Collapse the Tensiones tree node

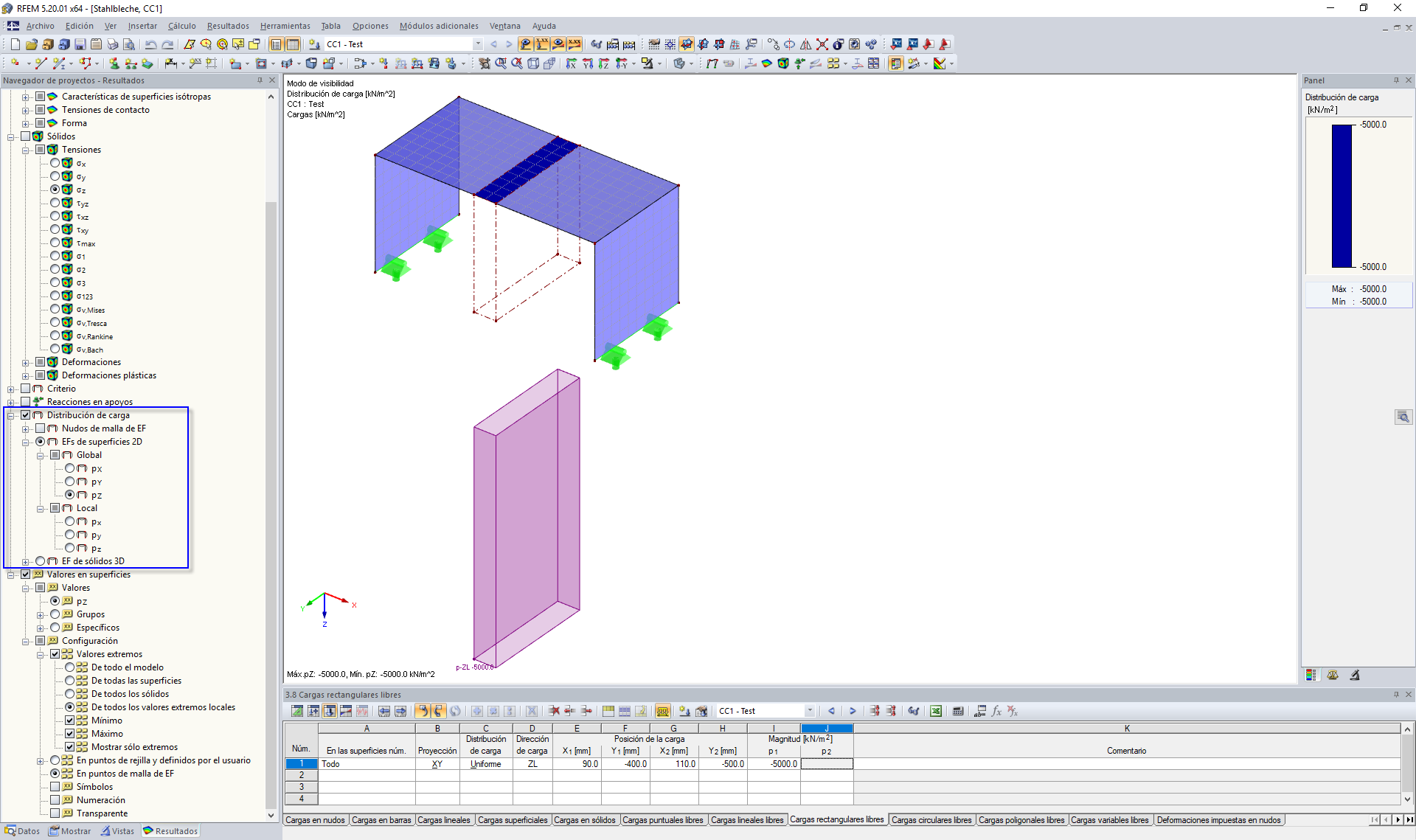tap(26, 150)
